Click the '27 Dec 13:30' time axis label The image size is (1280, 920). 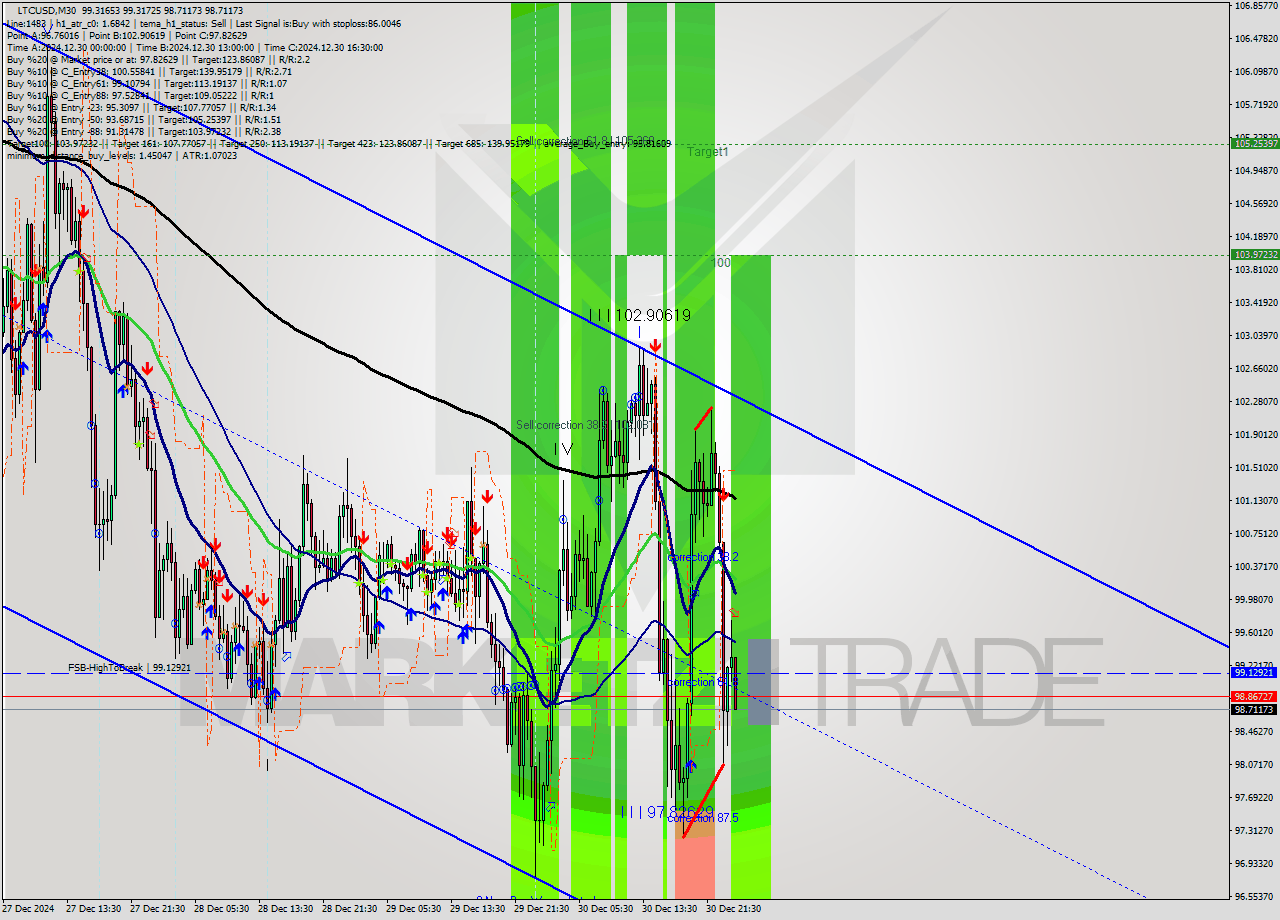pyautogui.click(x=95, y=909)
